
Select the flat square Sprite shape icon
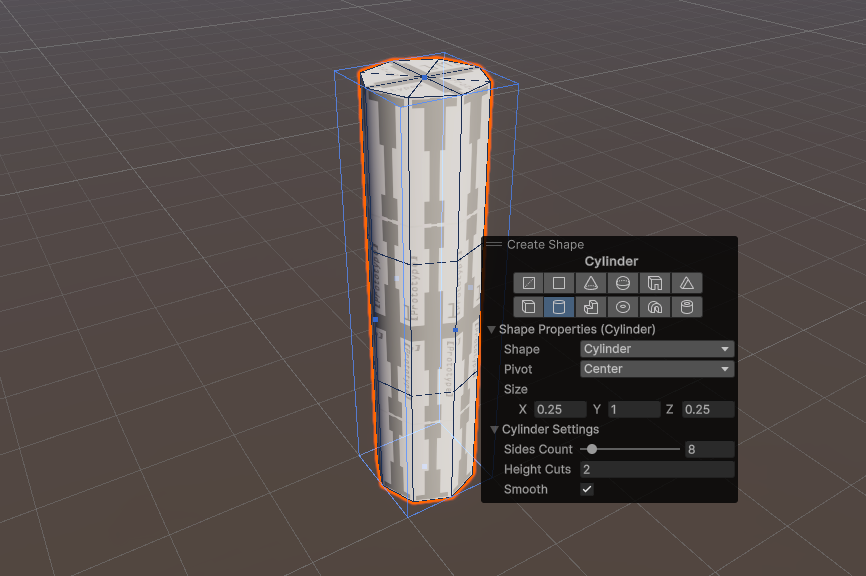point(559,283)
